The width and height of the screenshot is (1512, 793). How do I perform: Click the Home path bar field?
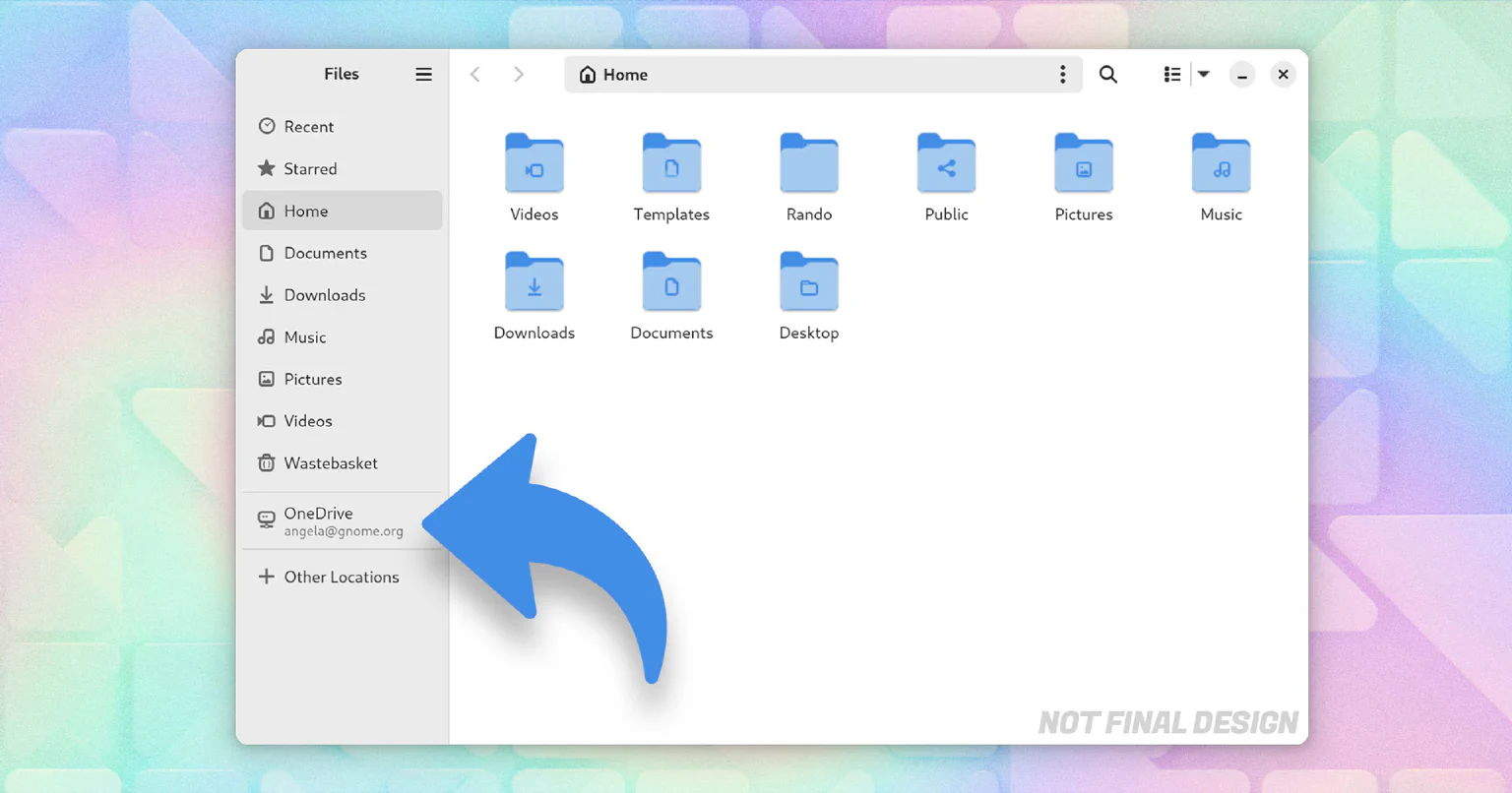(823, 75)
